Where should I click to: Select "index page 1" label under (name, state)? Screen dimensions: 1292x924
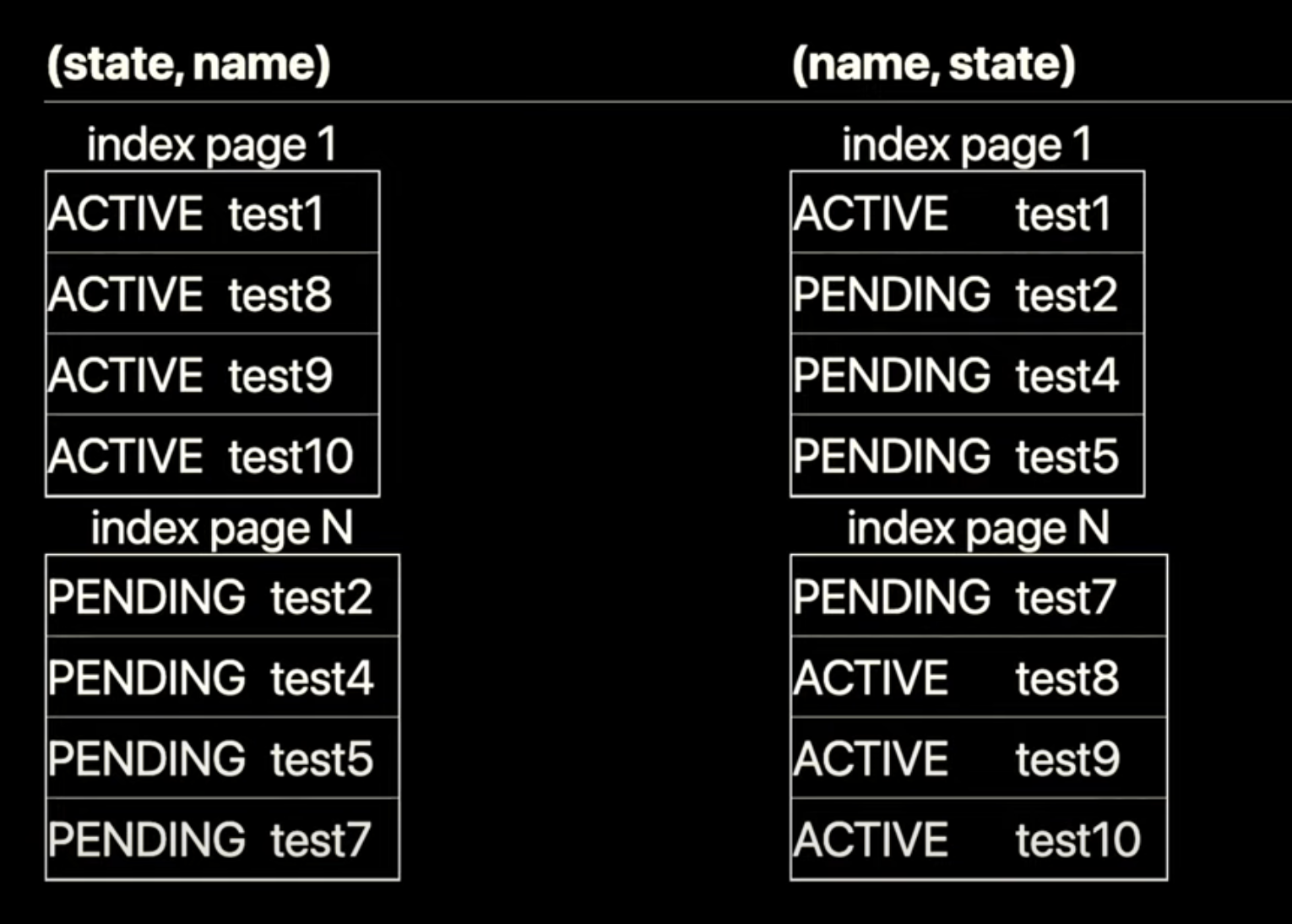(x=966, y=144)
